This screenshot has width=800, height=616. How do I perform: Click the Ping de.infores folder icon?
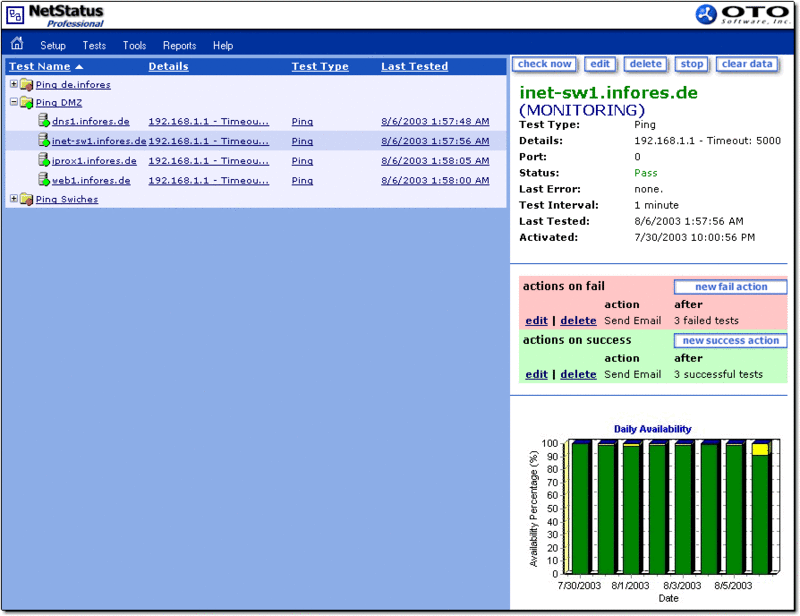(27, 85)
